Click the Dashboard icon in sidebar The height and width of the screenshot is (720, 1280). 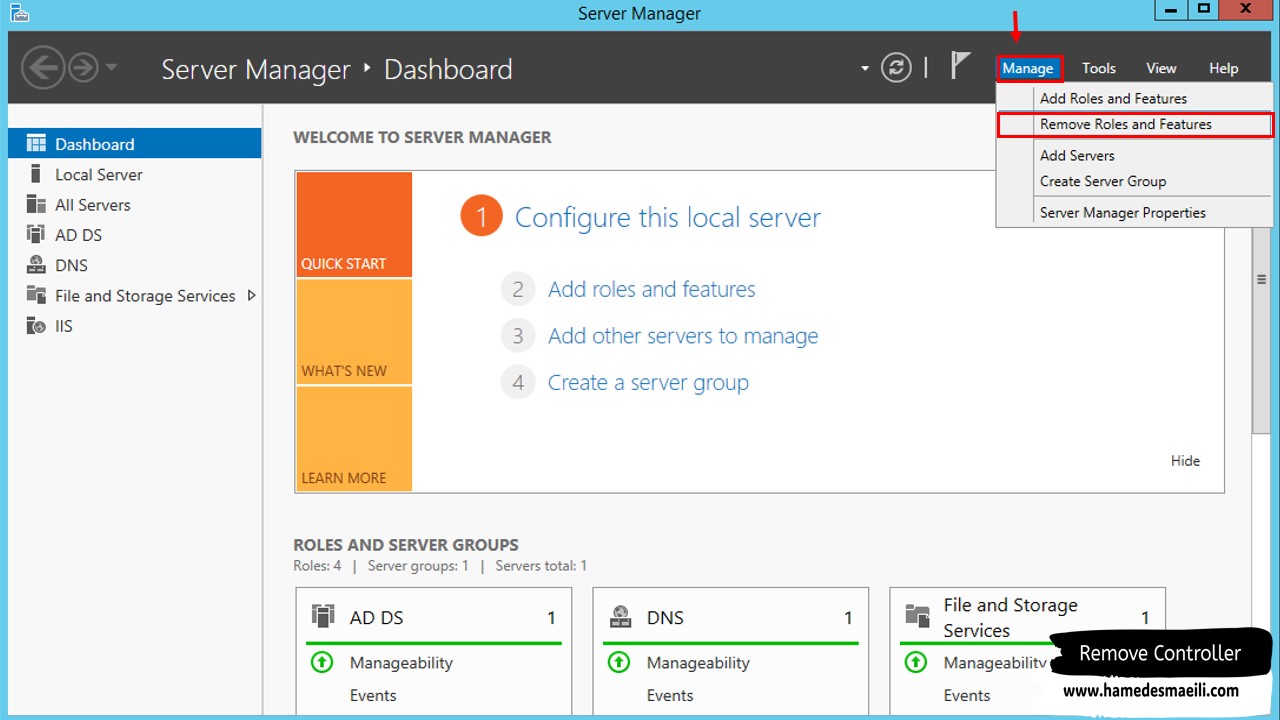click(x=36, y=143)
